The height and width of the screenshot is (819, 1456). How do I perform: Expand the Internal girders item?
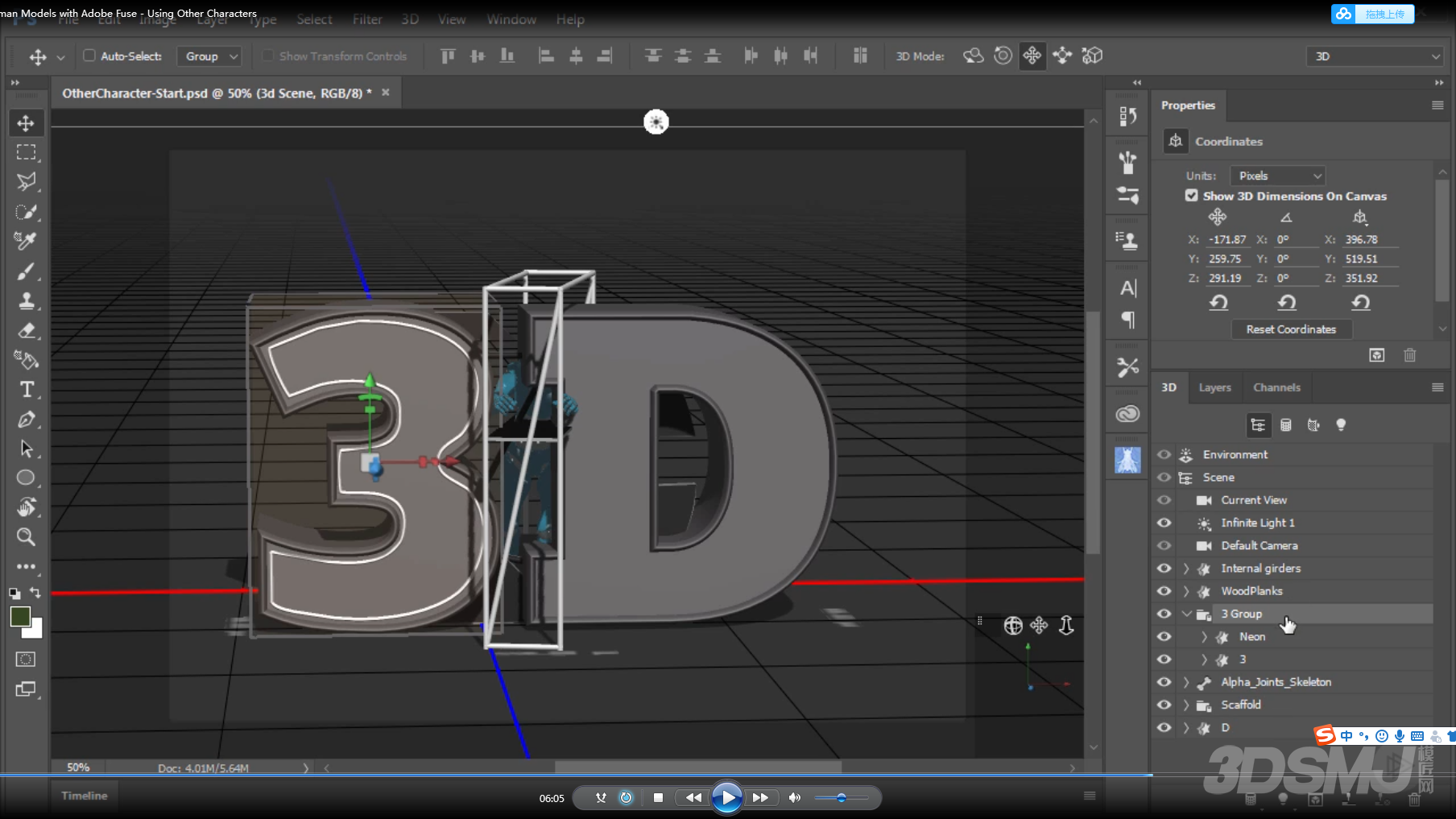[1185, 569]
